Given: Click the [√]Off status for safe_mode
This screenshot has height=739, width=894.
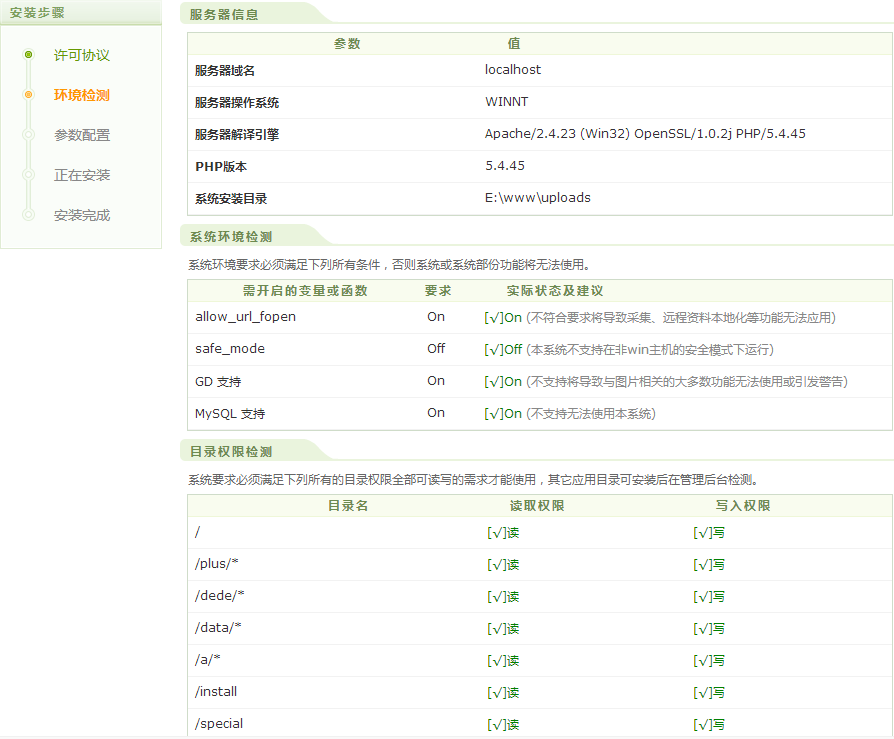Looking at the screenshot, I should (503, 350).
